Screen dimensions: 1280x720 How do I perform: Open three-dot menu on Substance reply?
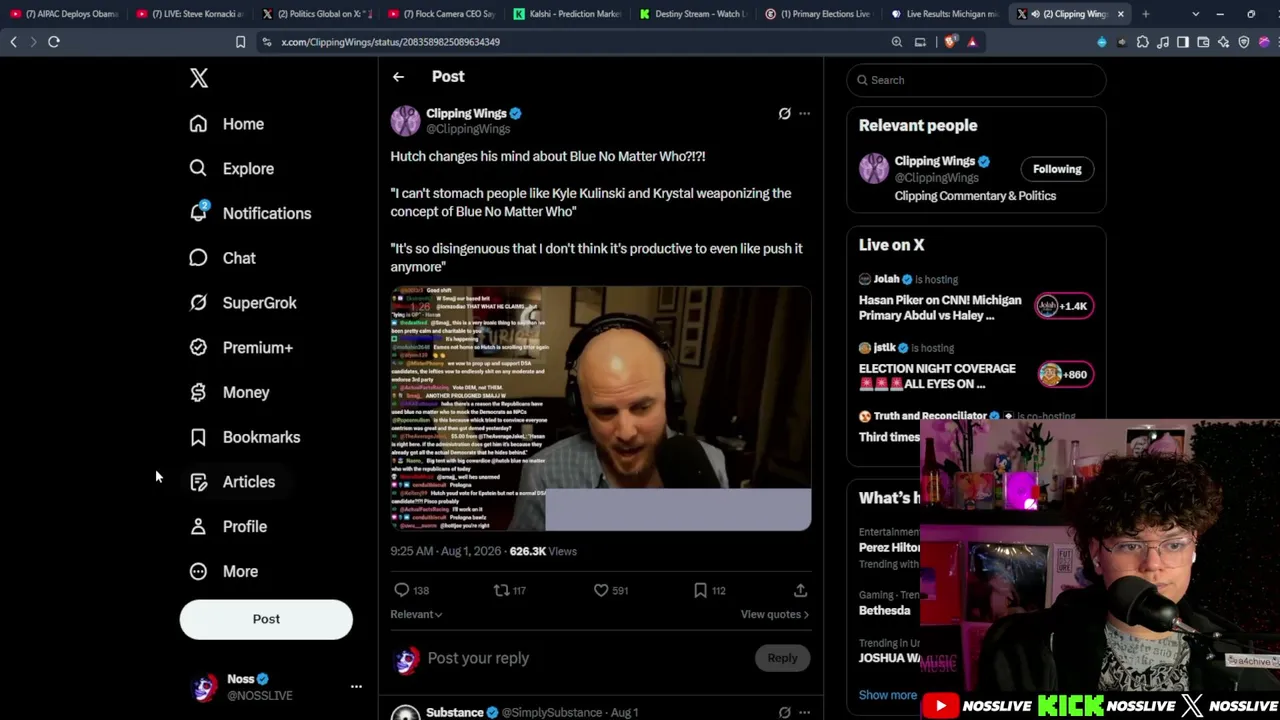(x=804, y=712)
